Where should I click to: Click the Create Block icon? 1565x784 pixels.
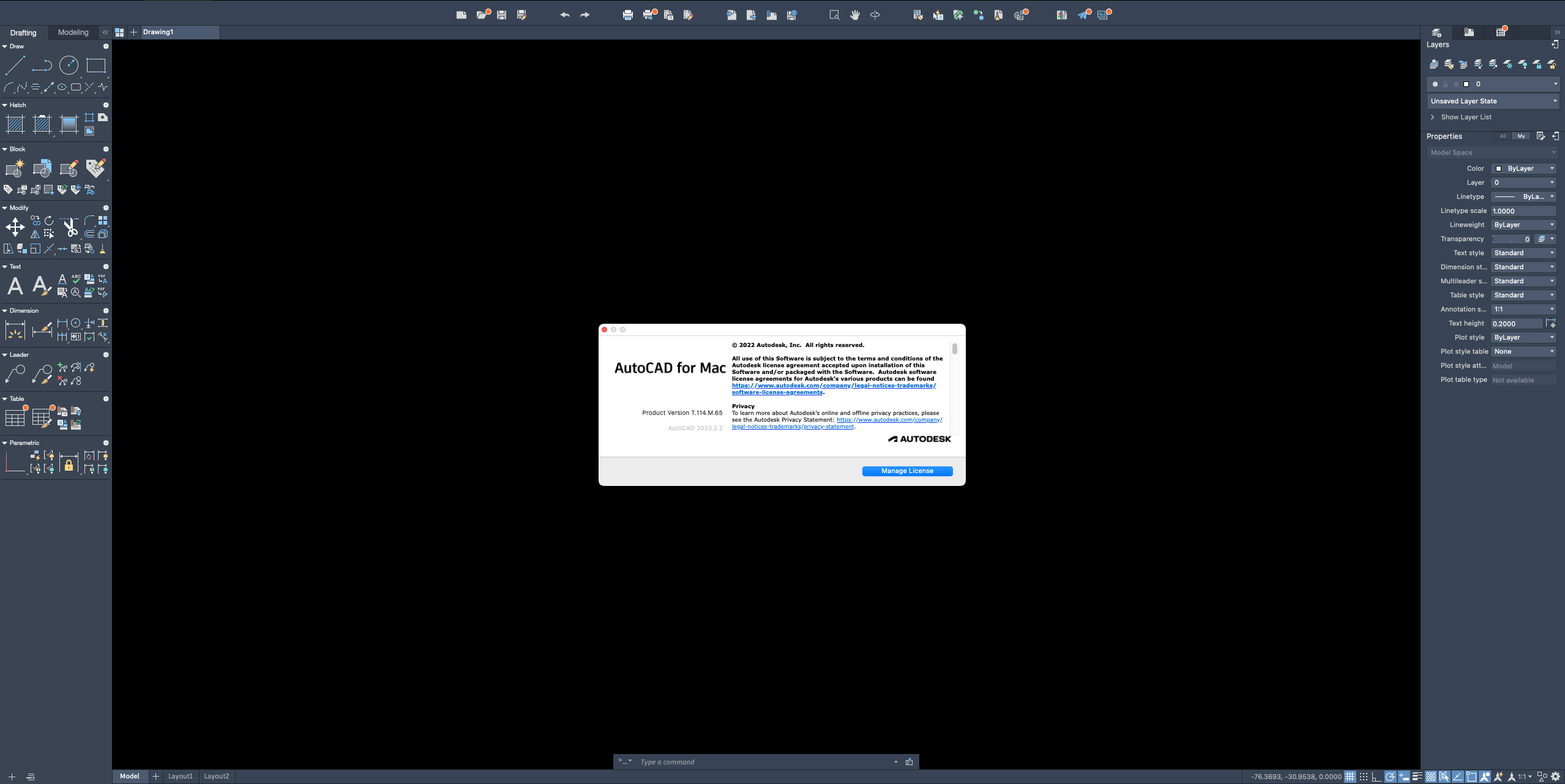(15, 168)
